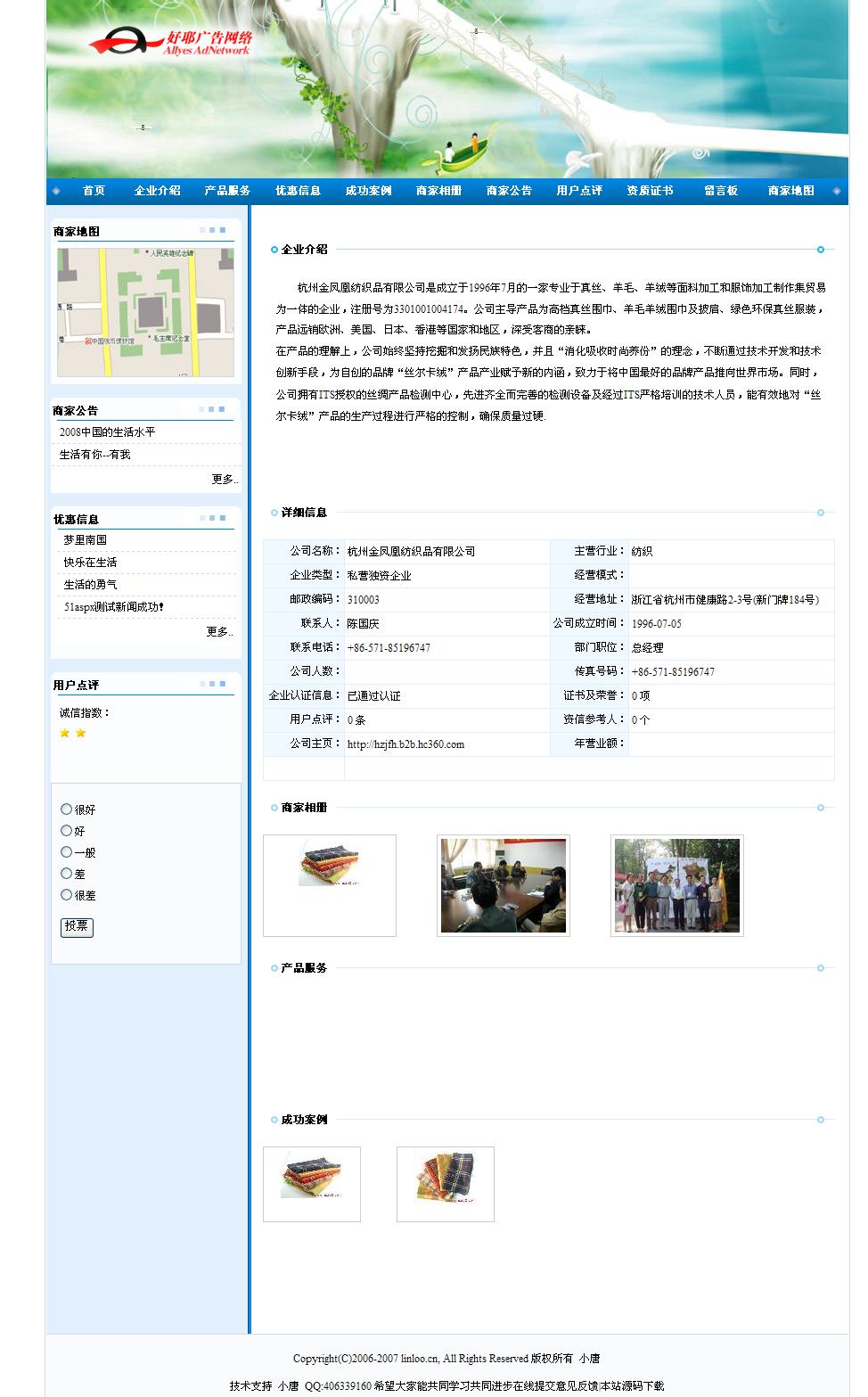
Task: Click the 详细信息 section heading
Action: (x=305, y=513)
